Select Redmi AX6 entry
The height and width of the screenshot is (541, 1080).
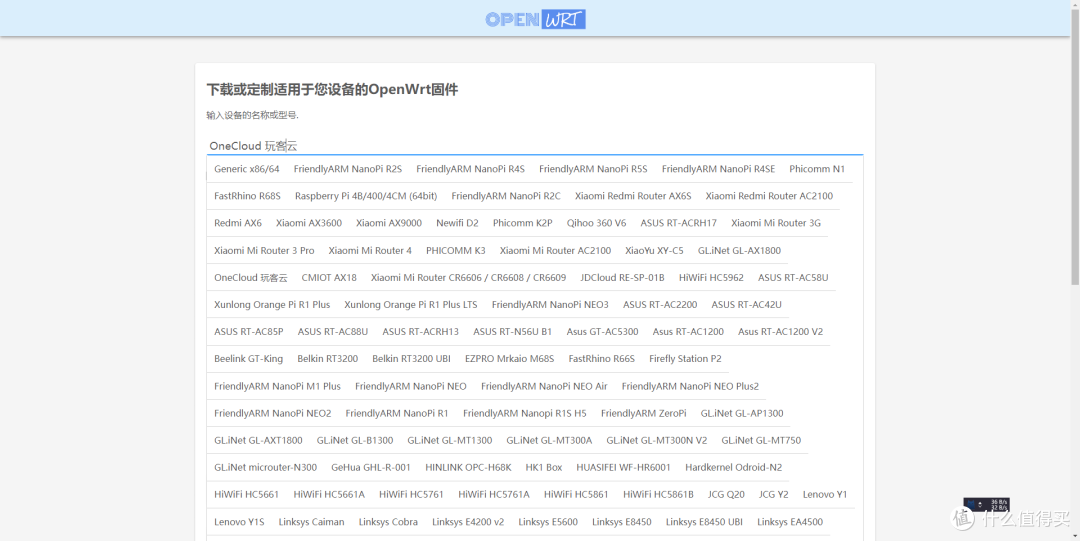coord(238,223)
